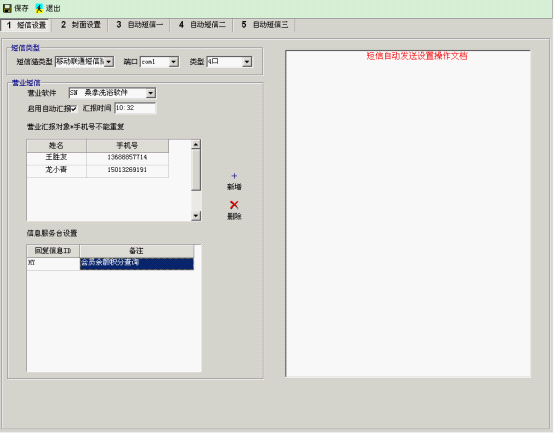Screen dimensions: 554x433
Task: Click the save floppy disk icon
Action: point(7,8)
